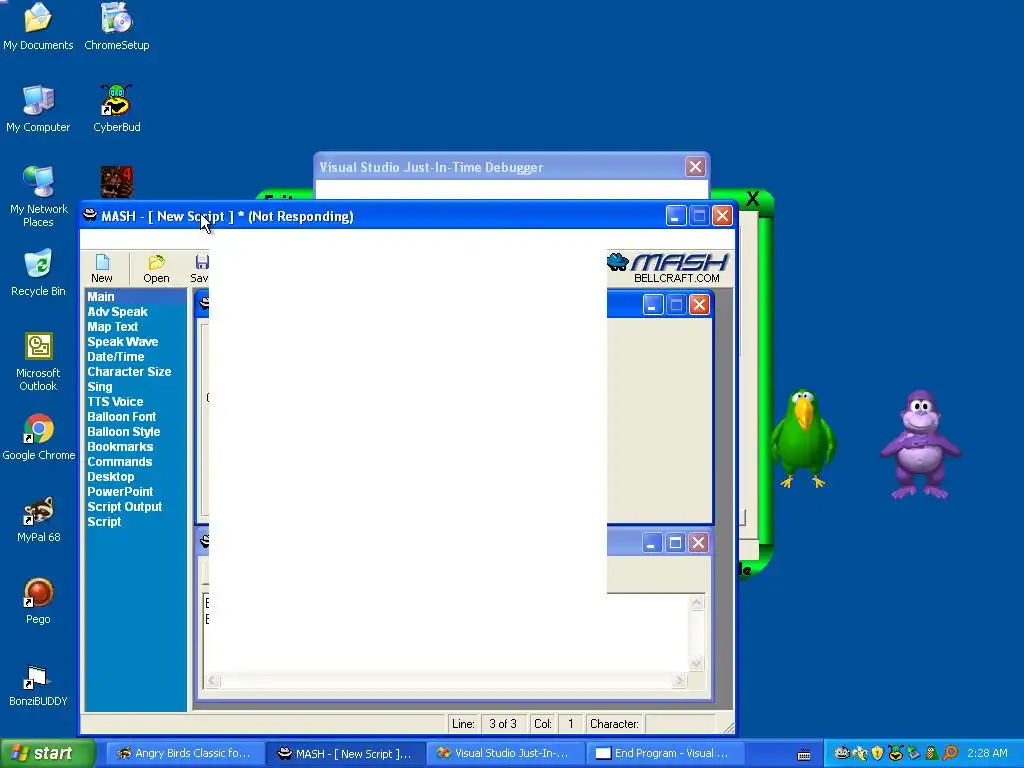Open My Network Places icon
Screen dimensions: 1024x768
coord(39,196)
